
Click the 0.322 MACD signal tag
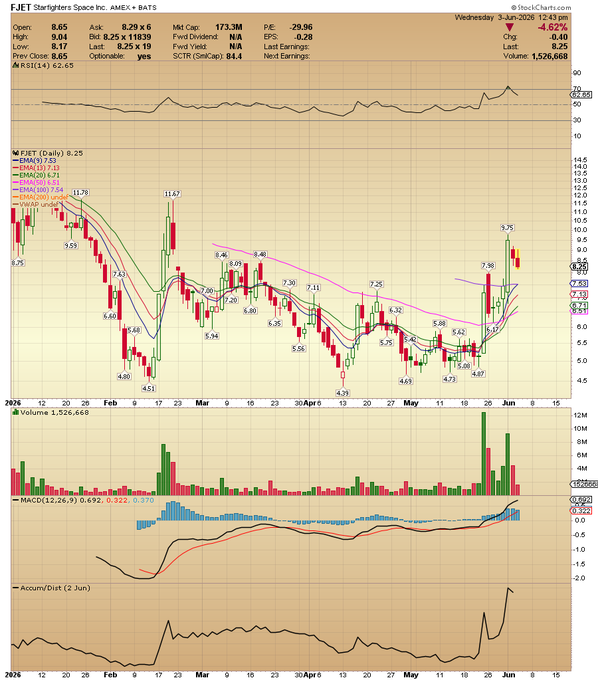[x=582, y=510]
